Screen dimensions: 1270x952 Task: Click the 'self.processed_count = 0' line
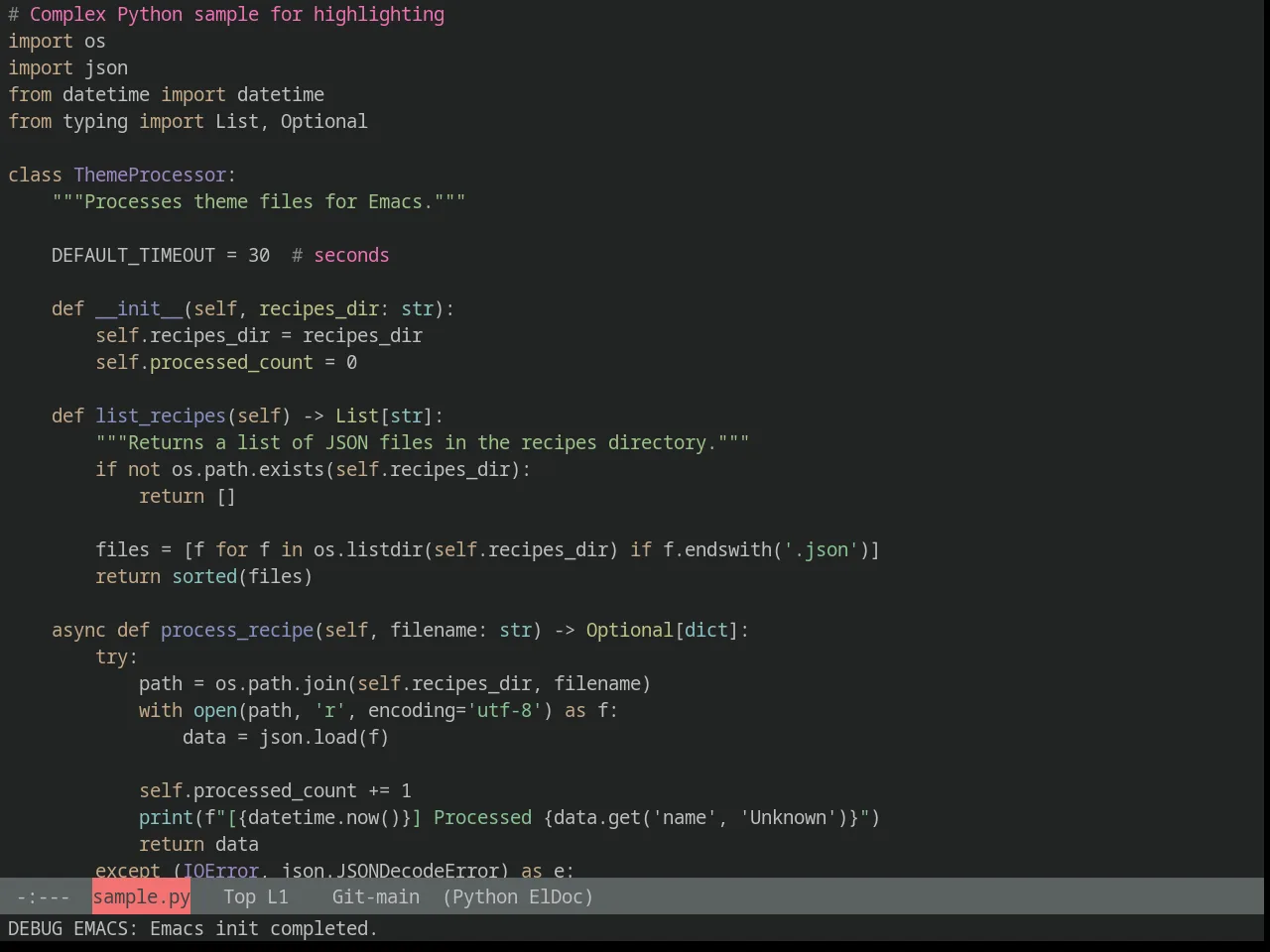pyautogui.click(x=226, y=362)
